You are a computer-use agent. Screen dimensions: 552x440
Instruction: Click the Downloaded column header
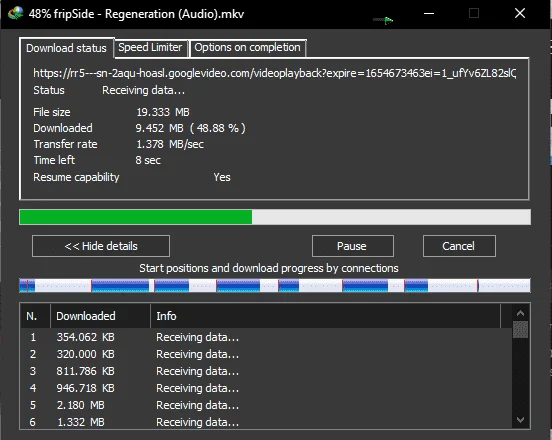click(100, 316)
